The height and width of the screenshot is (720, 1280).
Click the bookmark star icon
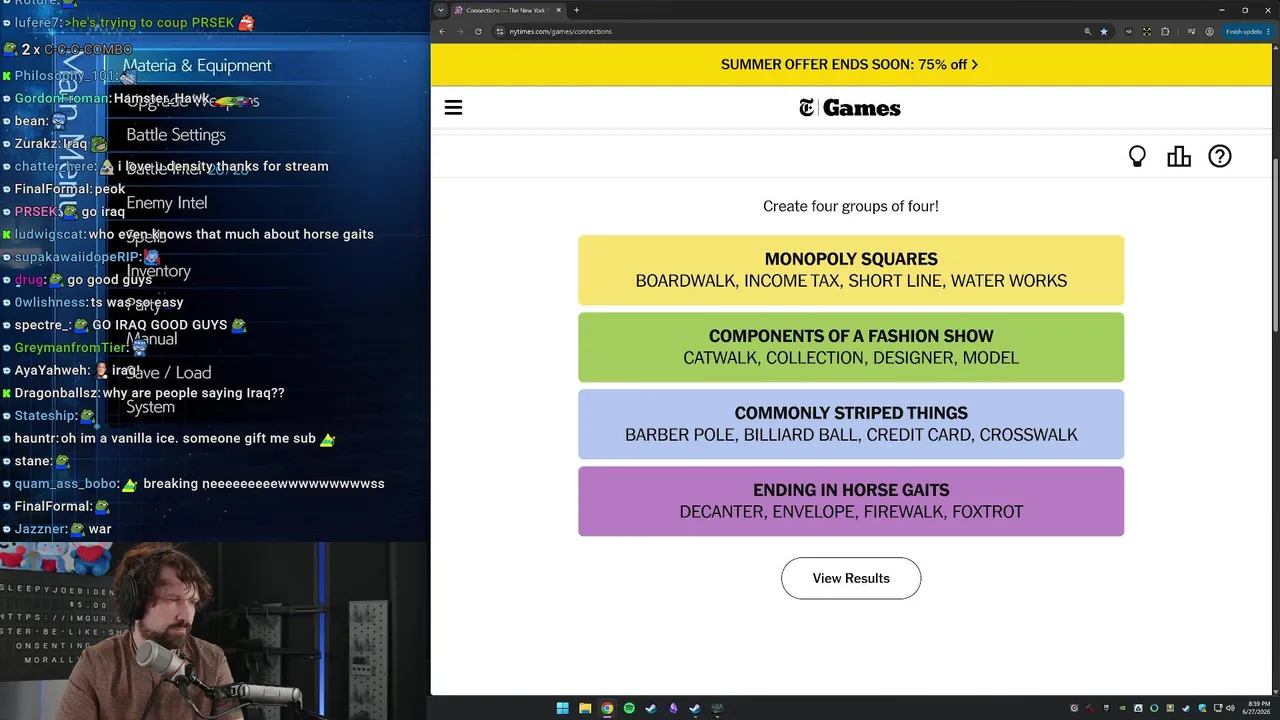1104,31
